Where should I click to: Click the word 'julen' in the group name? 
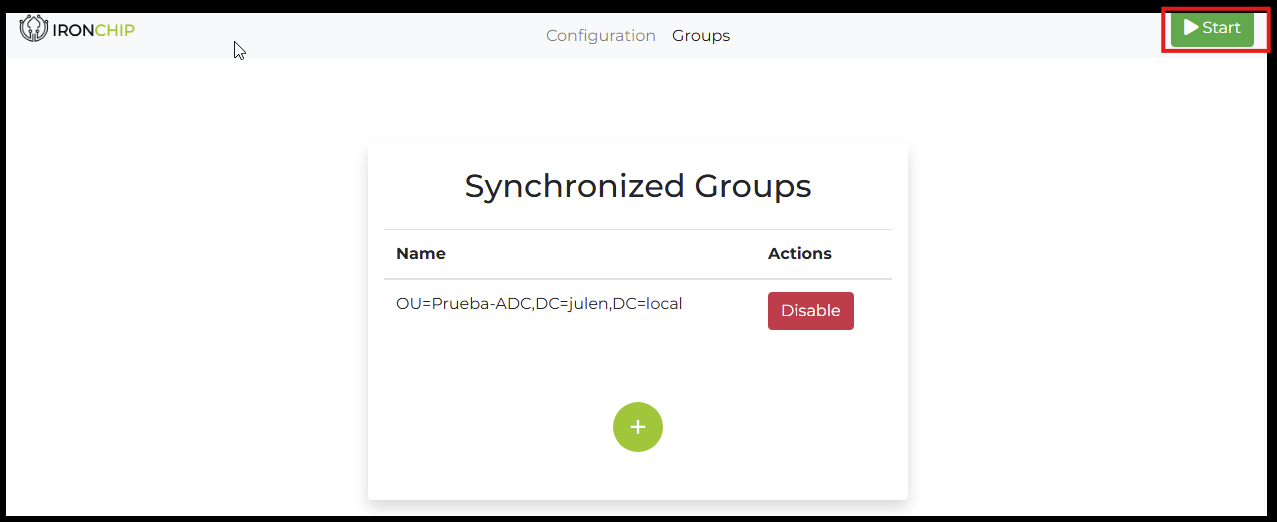pos(588,304)
